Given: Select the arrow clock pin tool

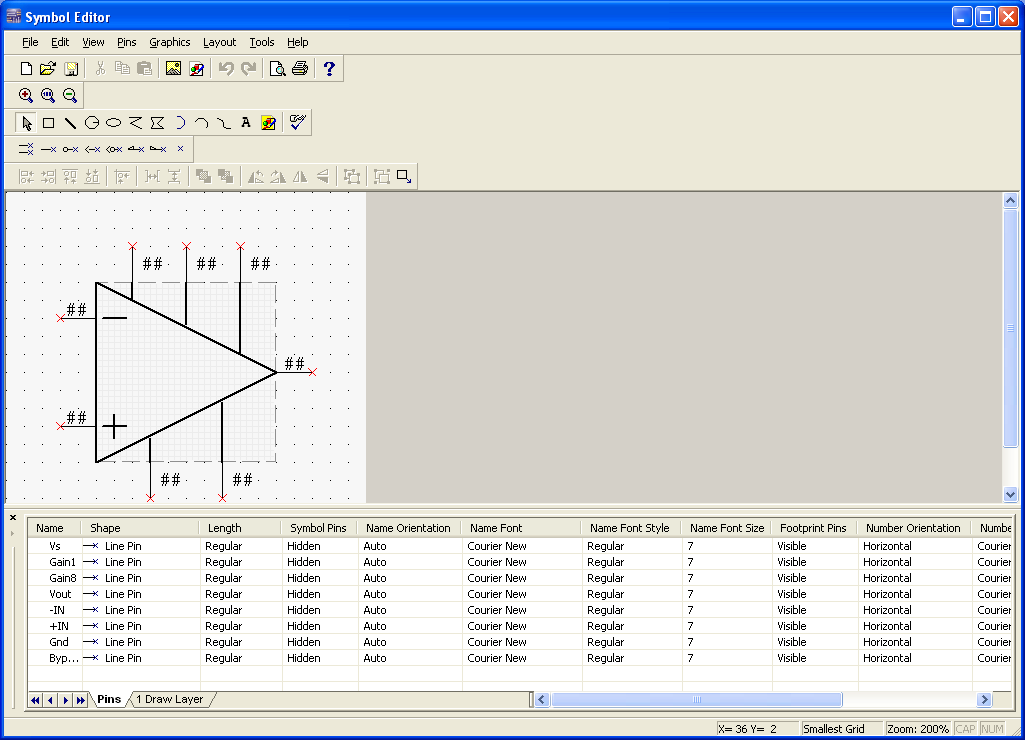Looking at the screenshot, I should pos(92,150).
